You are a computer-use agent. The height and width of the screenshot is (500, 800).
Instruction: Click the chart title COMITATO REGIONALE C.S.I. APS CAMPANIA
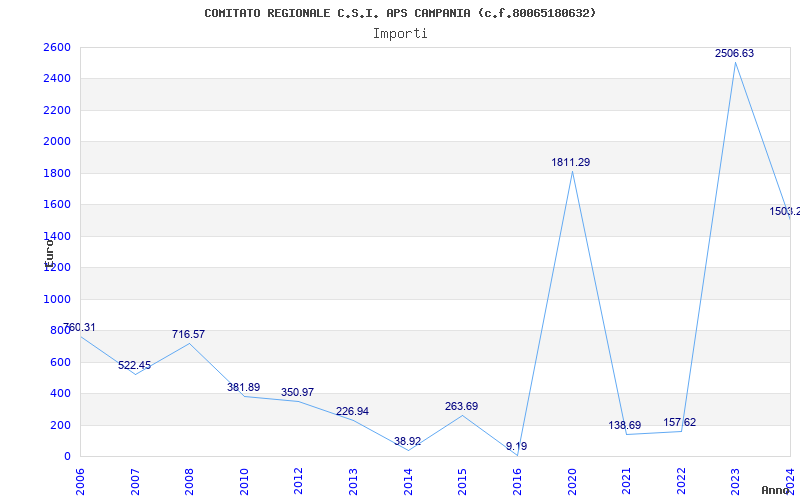point(400,13)
